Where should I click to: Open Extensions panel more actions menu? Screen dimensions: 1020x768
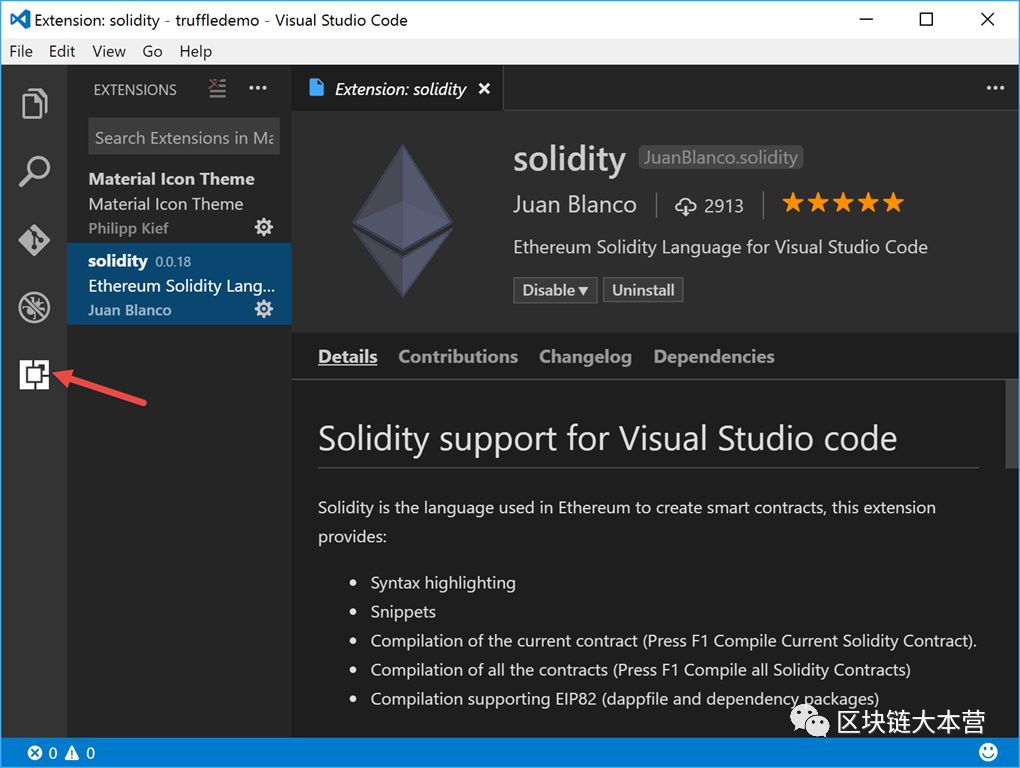pos(258,88)
